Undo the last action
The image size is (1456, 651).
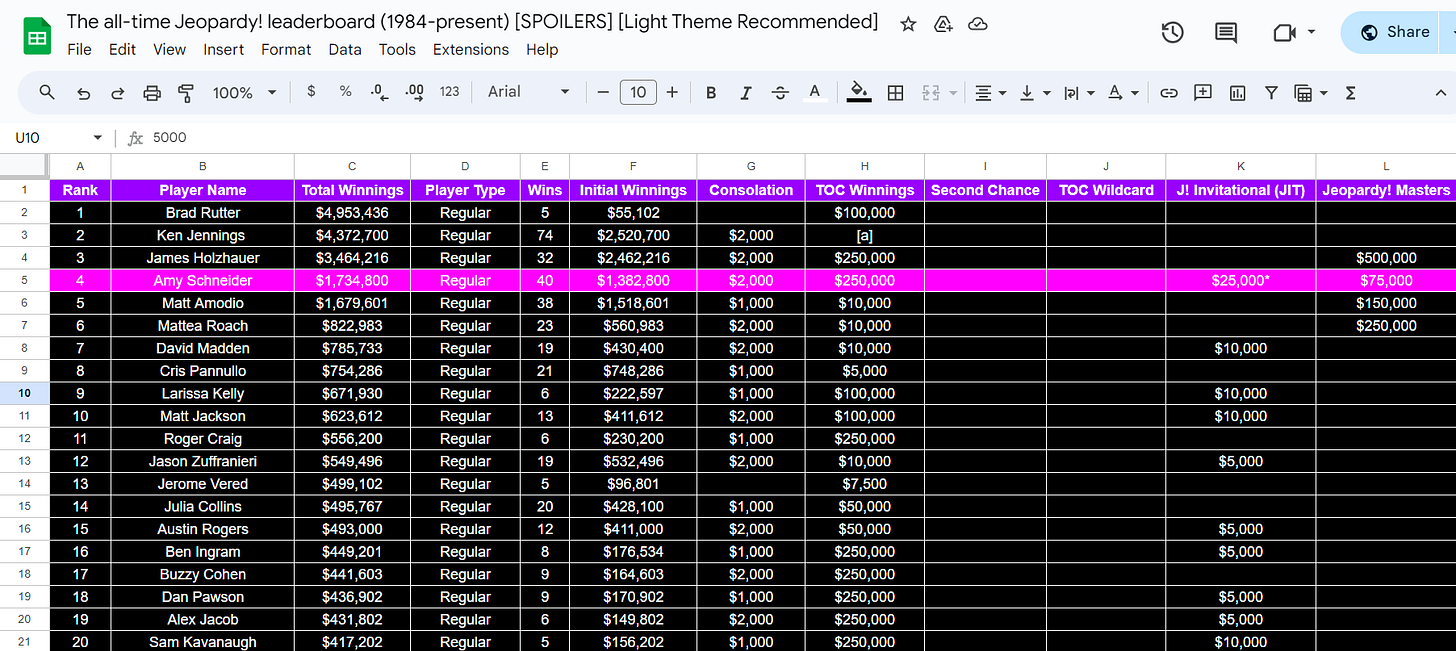pos(84,92)
